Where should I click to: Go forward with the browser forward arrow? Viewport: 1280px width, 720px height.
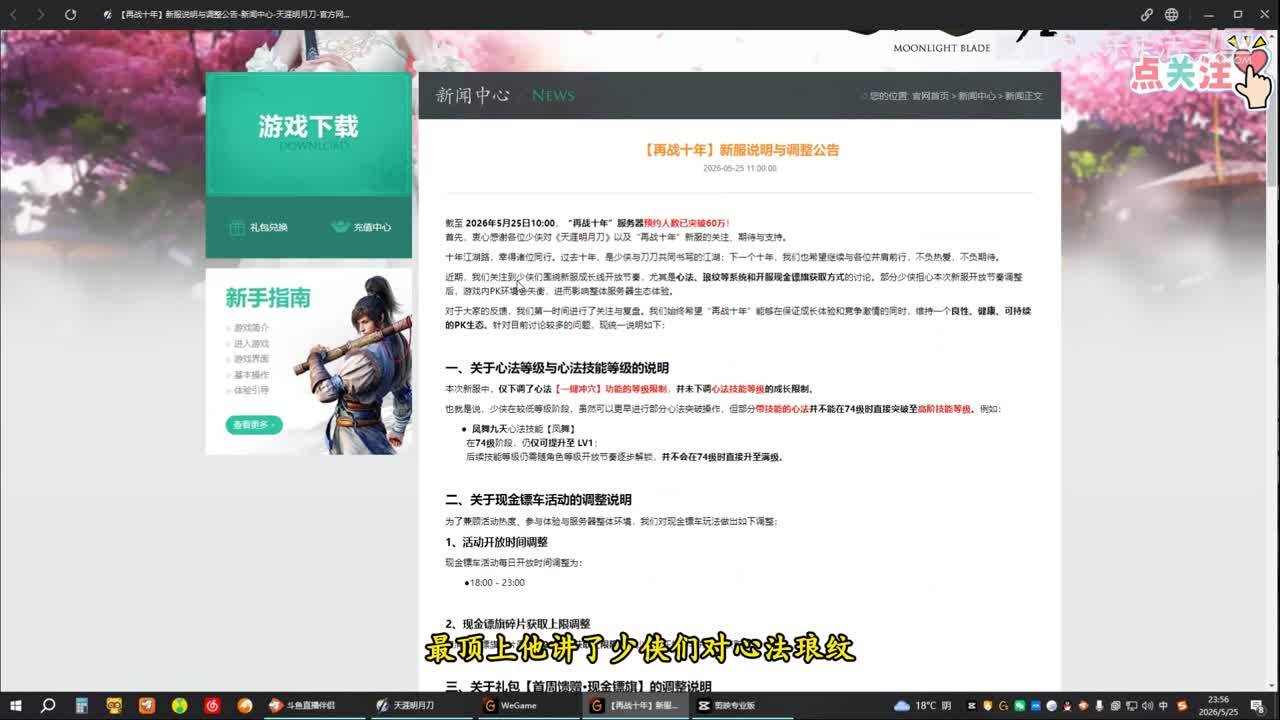point(41,15)
